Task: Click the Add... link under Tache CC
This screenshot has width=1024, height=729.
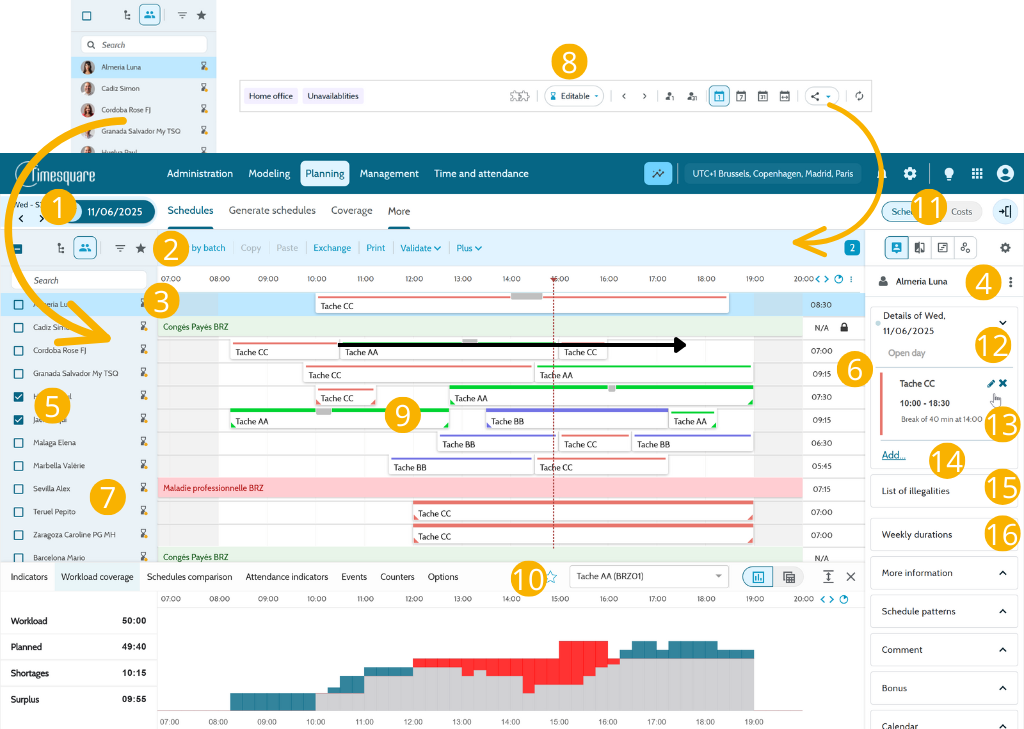Action: [x=893, y=455]
